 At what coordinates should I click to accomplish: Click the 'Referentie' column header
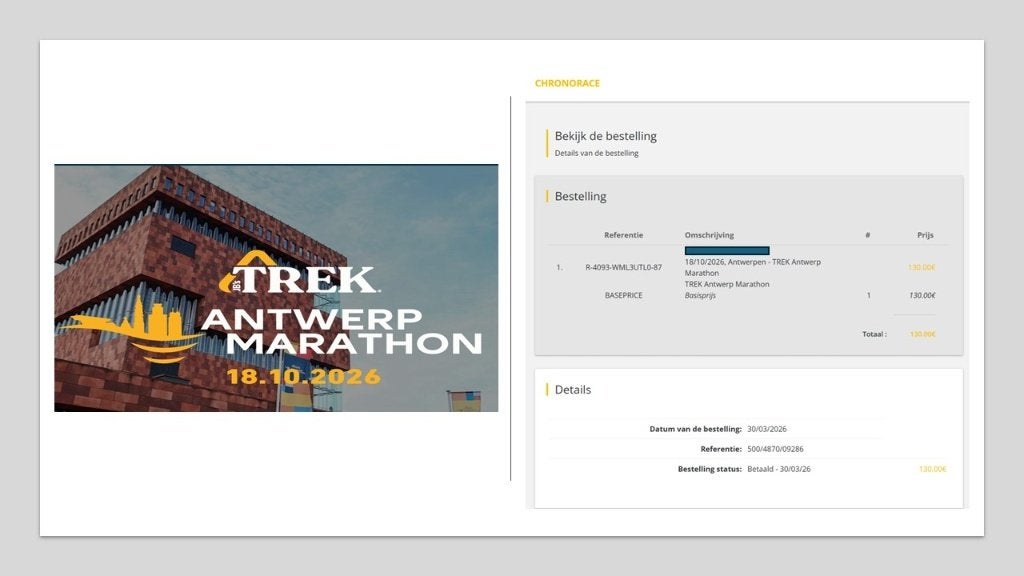click(x=623, y=235)
